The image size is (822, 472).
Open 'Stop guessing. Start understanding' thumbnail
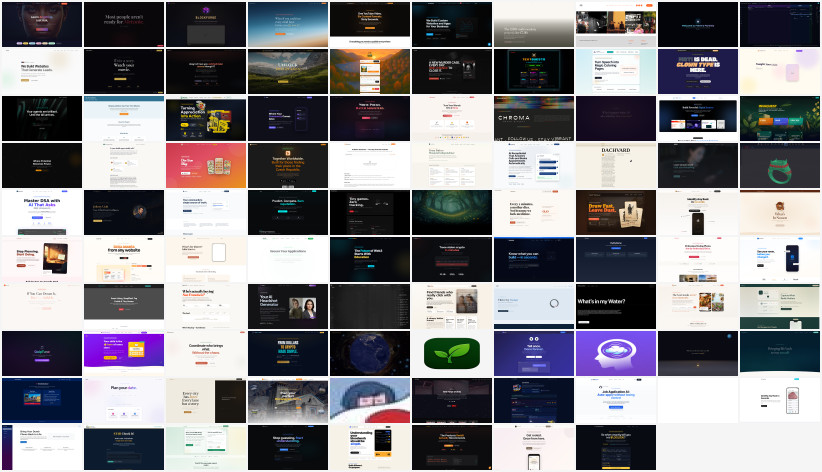(288, 448)
